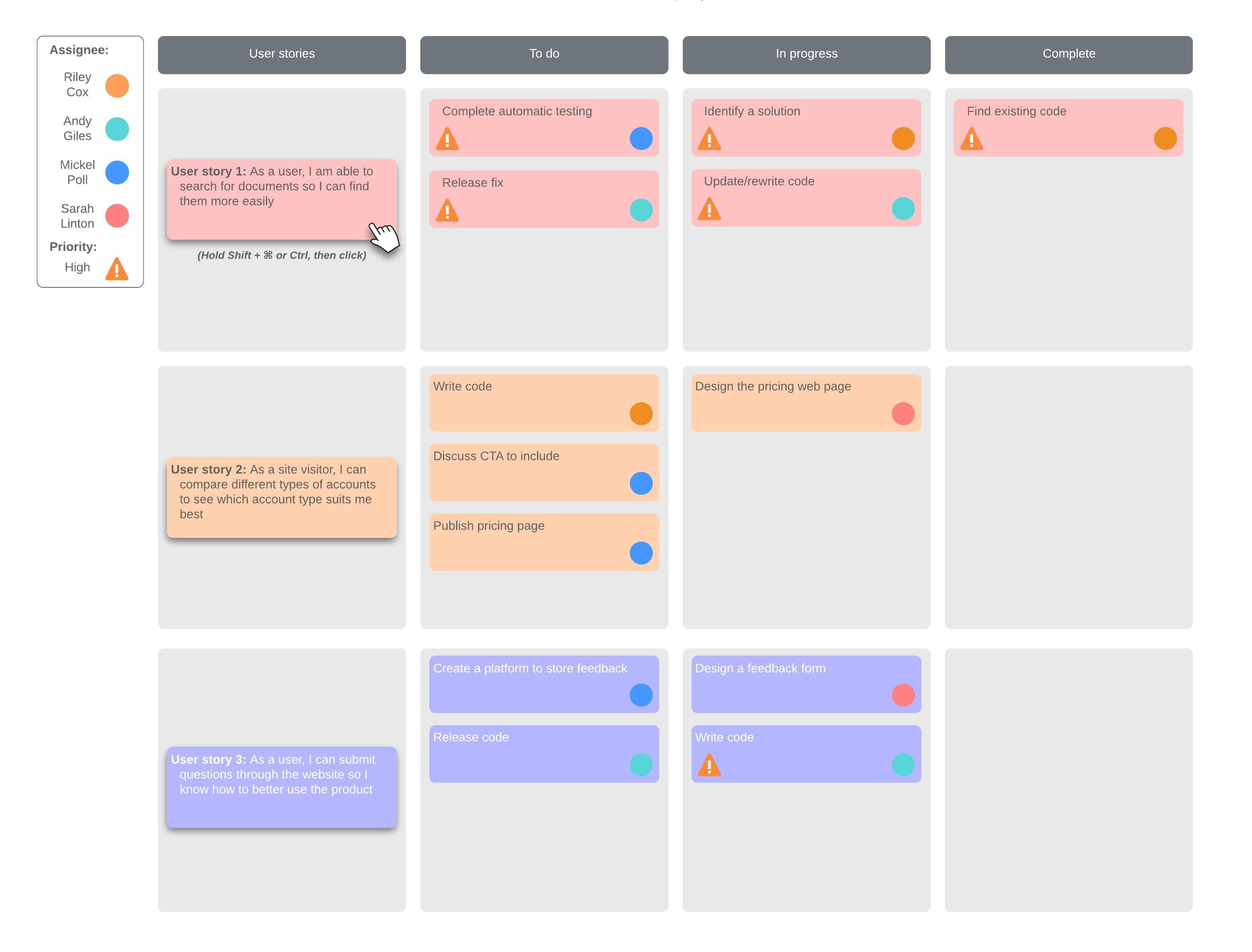Open the User story 3 card
Image resolution: width=1252 pixels, height=952 pixels.
pyautogui.click(x=281, y=787)
